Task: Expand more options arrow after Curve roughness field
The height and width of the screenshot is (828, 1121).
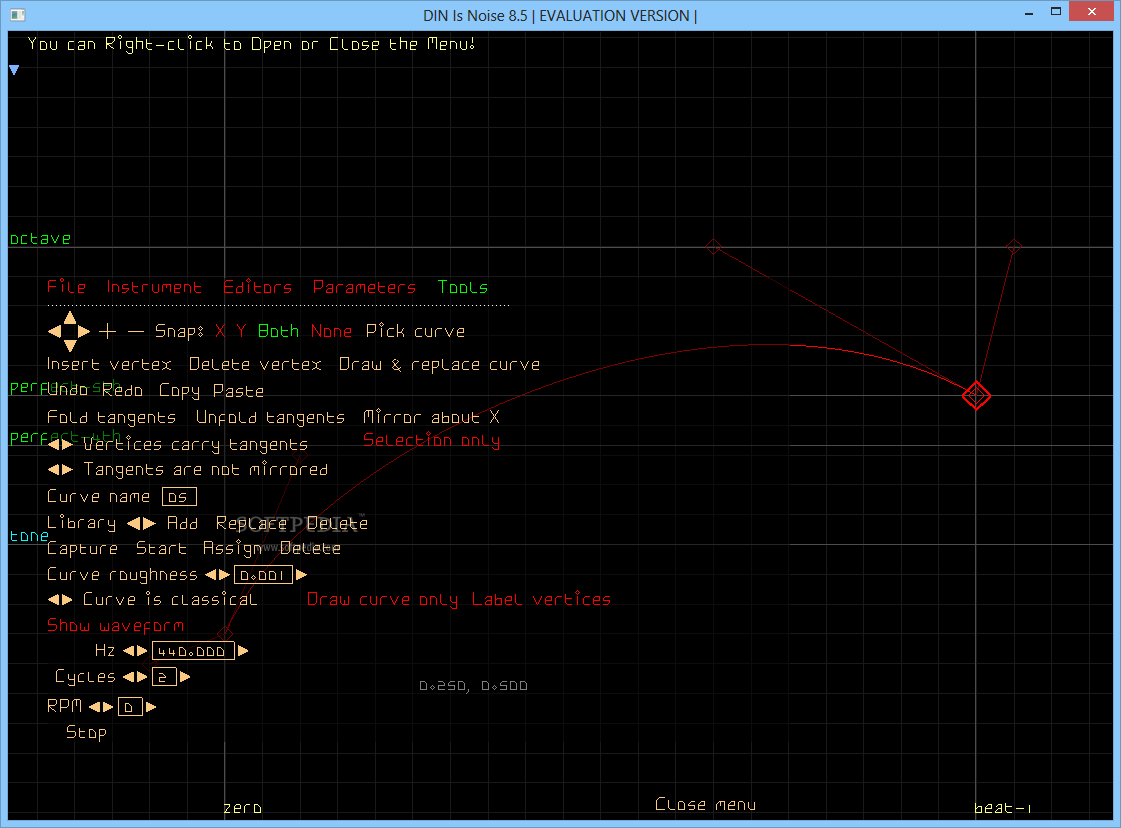Action: pos(301,575)
